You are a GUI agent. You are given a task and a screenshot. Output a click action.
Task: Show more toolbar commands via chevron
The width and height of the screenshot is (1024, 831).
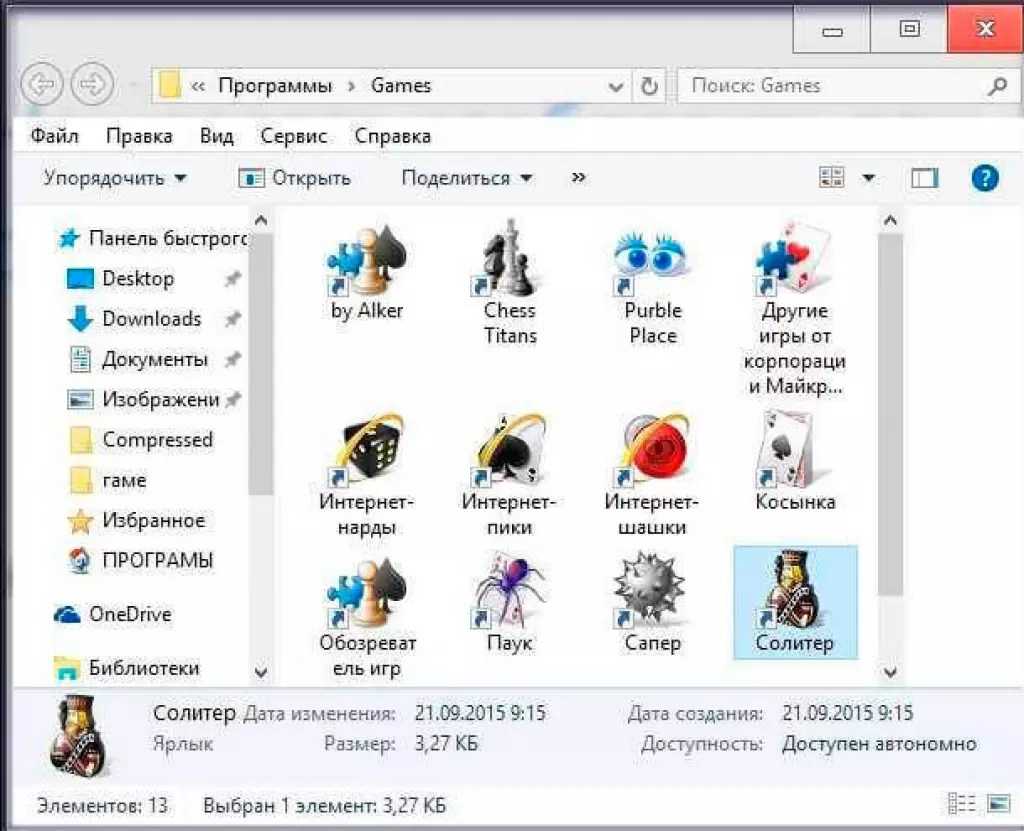coord(578,178)
